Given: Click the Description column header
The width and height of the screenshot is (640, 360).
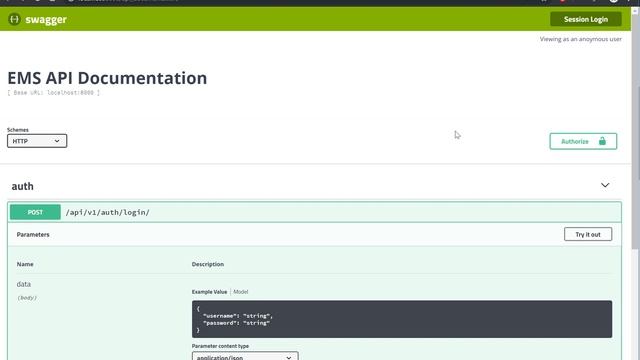Looking at the screenshot, I should point(208,264).
